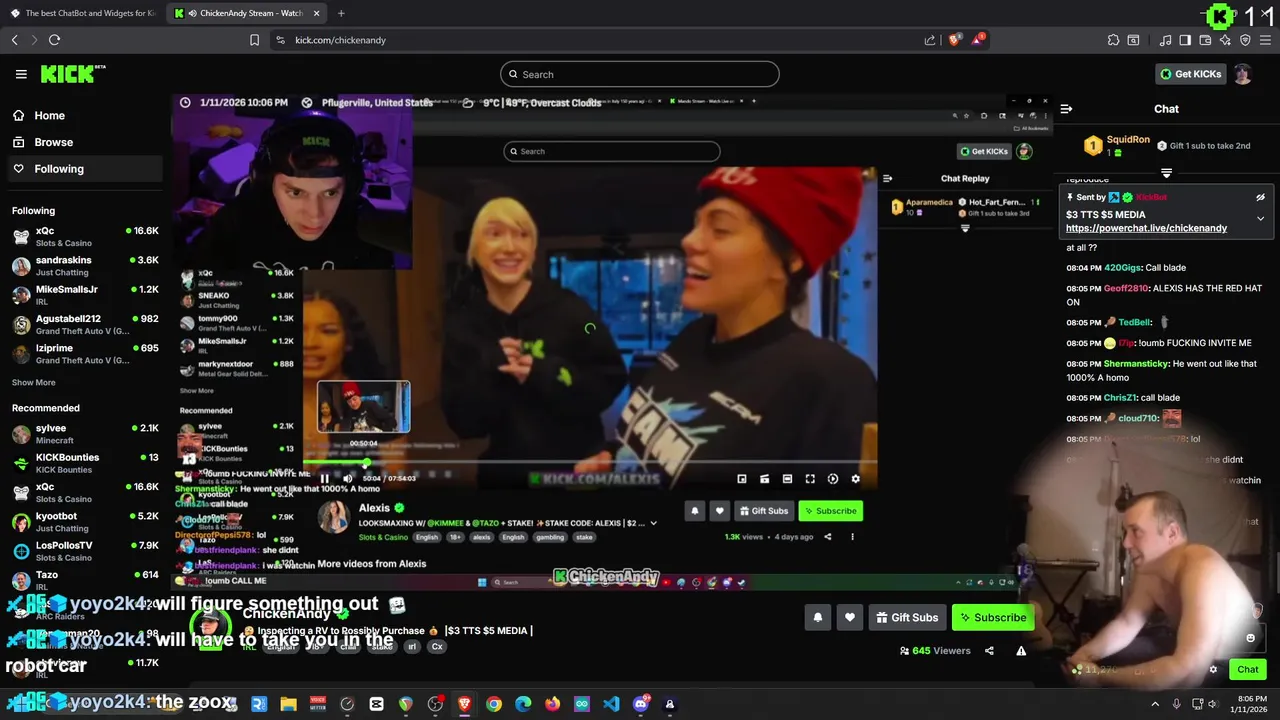Open a new browser tab

coord(341,13)
